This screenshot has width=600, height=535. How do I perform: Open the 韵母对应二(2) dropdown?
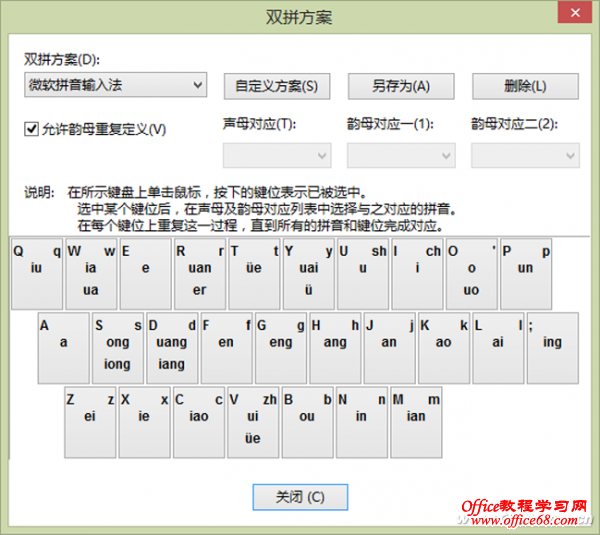pyautogui.click(x=525, y=155)
